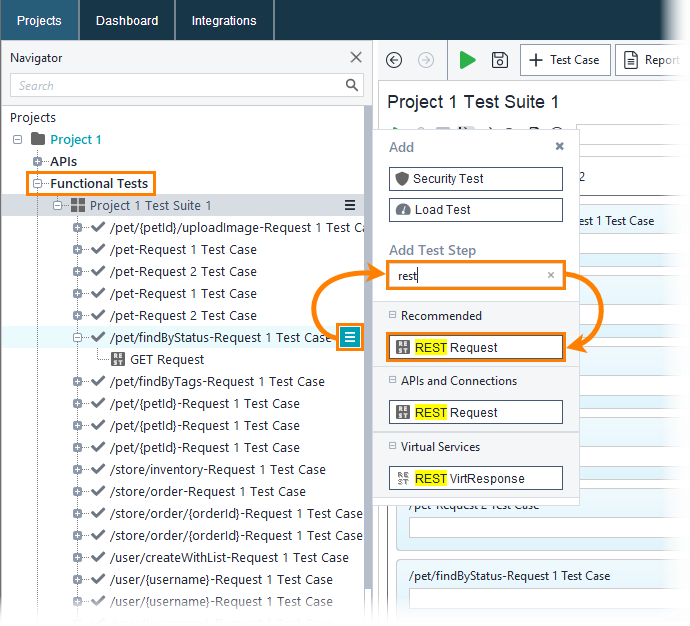This screenshot has height=626, width=690.
Task: Open Project 1 Test Suite 1 hamburger menu
Action: tap(350, 205)
